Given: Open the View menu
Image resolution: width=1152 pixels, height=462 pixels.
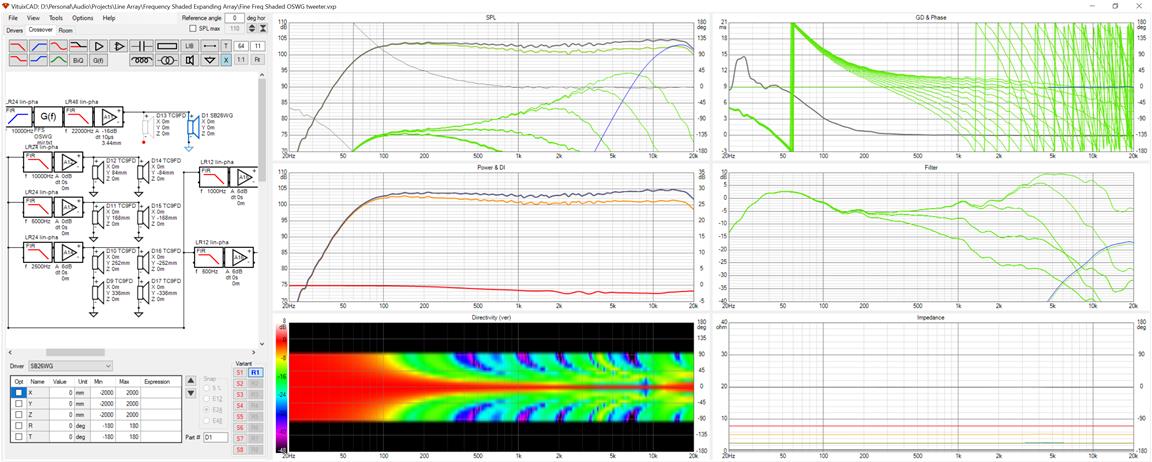Looking at the screenshot, I should [33, 18].
